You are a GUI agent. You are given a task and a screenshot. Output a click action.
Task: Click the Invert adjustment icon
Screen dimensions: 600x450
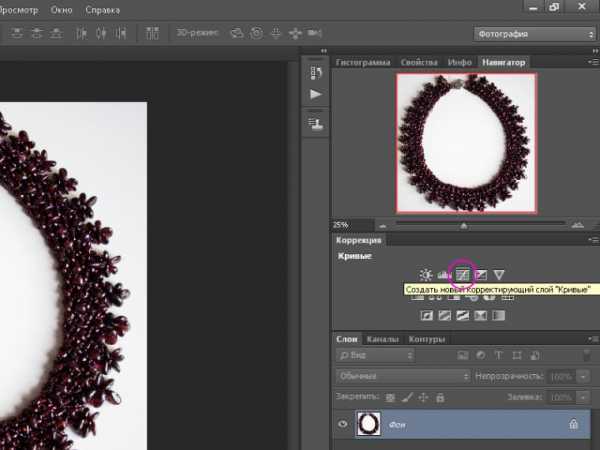(x=427, y=315)
